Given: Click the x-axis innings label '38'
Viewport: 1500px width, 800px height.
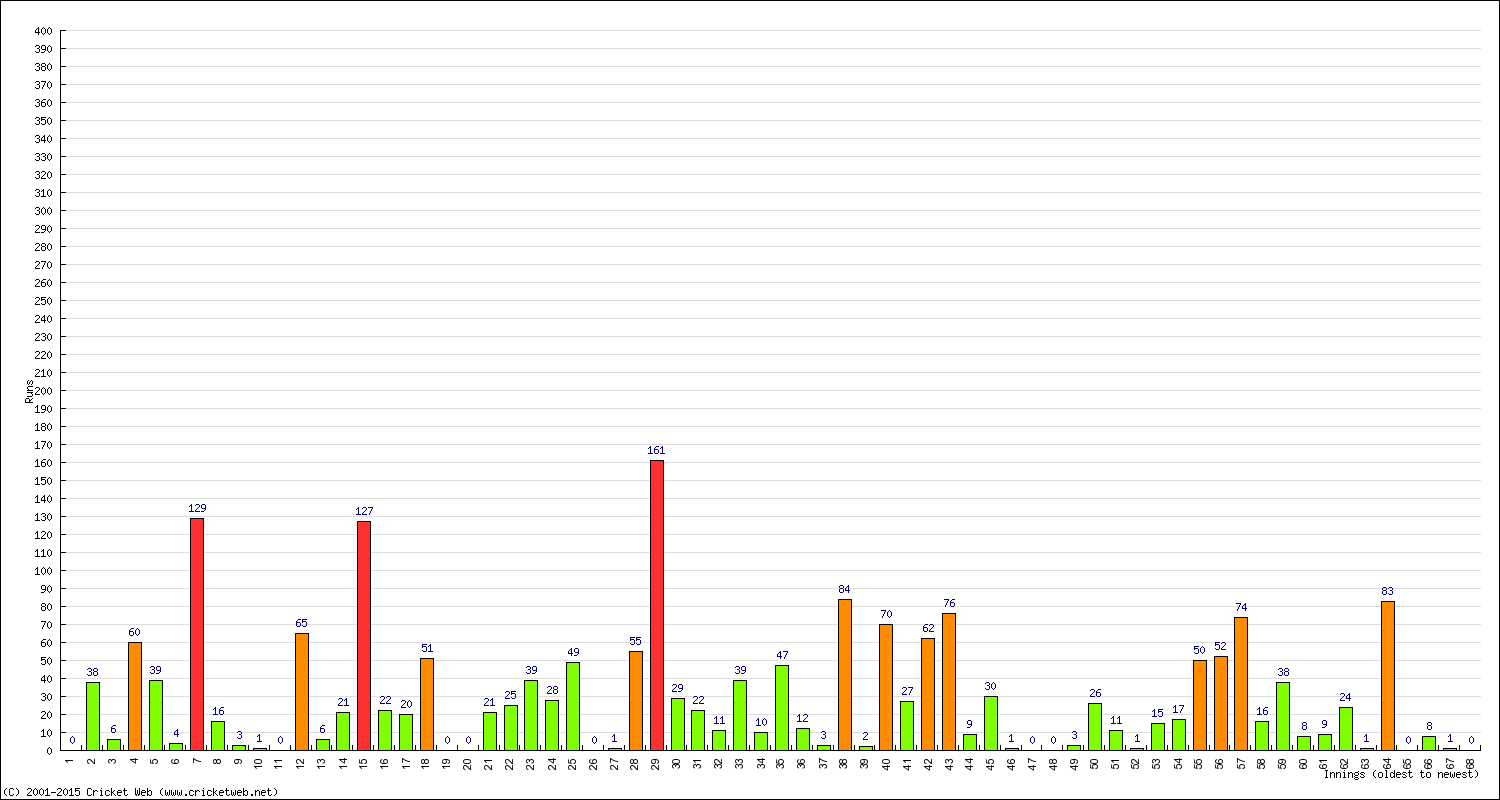Looking at the screenshot, I should (x=845, y=762).
